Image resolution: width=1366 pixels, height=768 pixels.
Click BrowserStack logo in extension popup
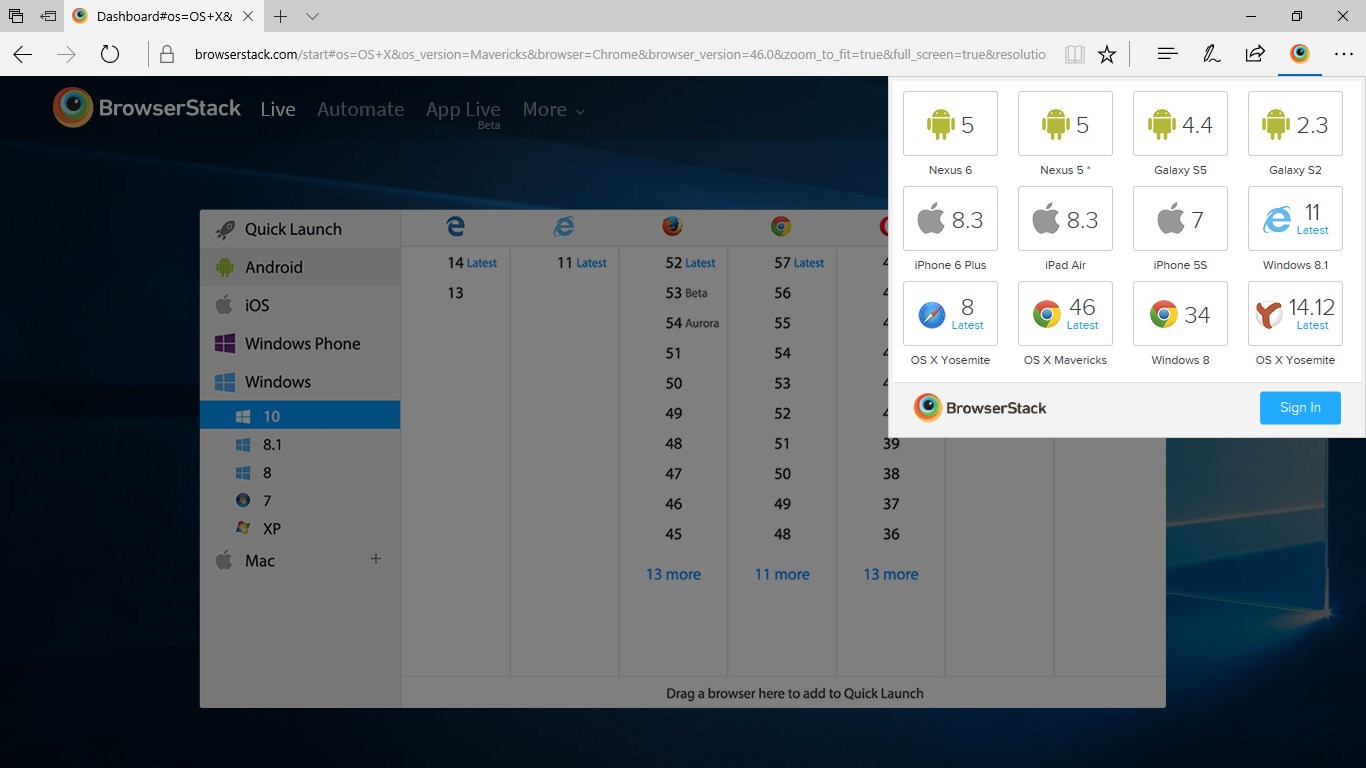980,407
